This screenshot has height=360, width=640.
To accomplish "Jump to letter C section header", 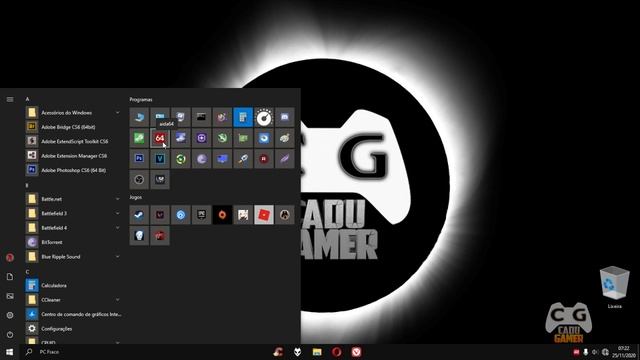I will point(27,272).
